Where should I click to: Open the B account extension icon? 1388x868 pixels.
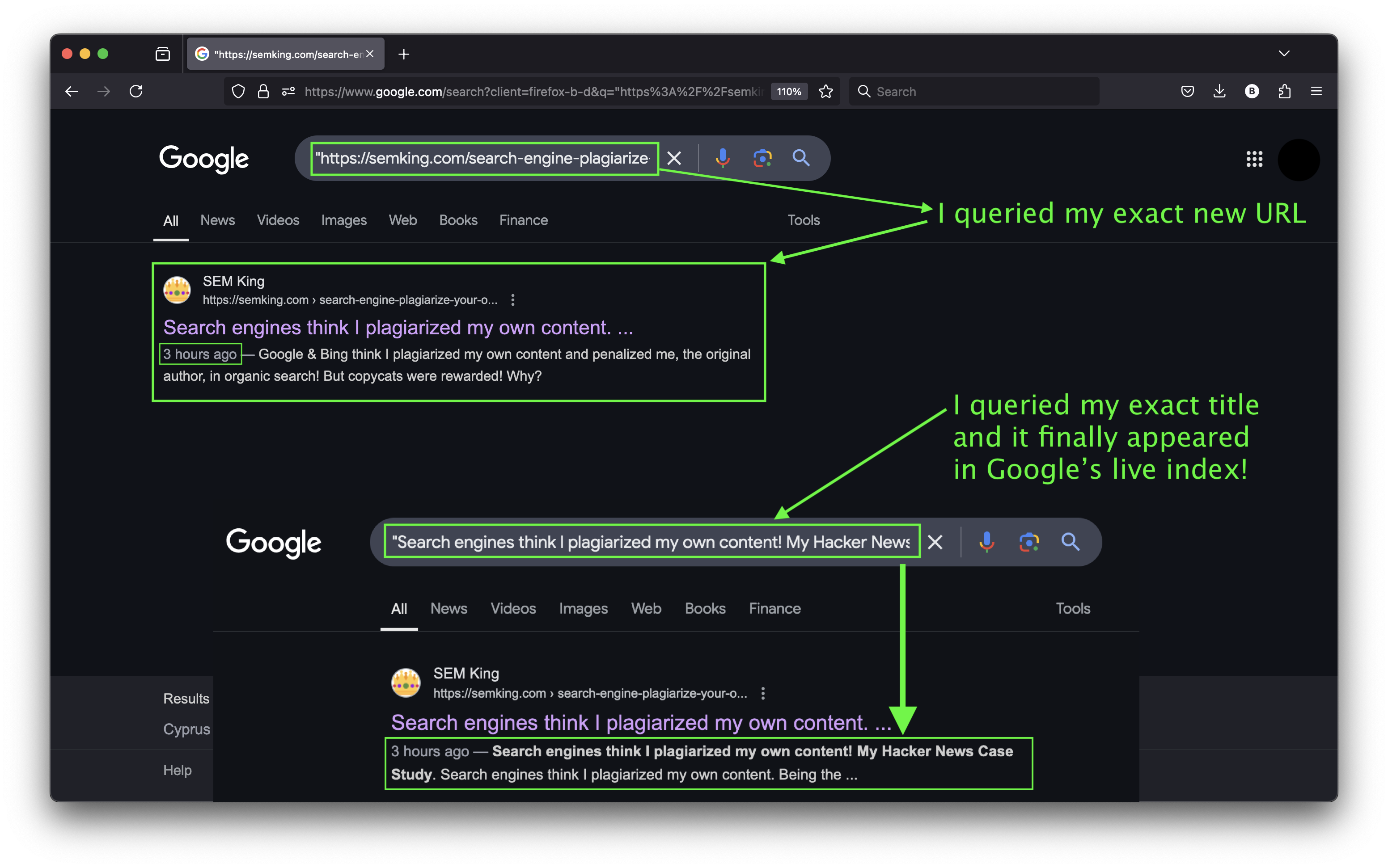(x=1252, y=91)
